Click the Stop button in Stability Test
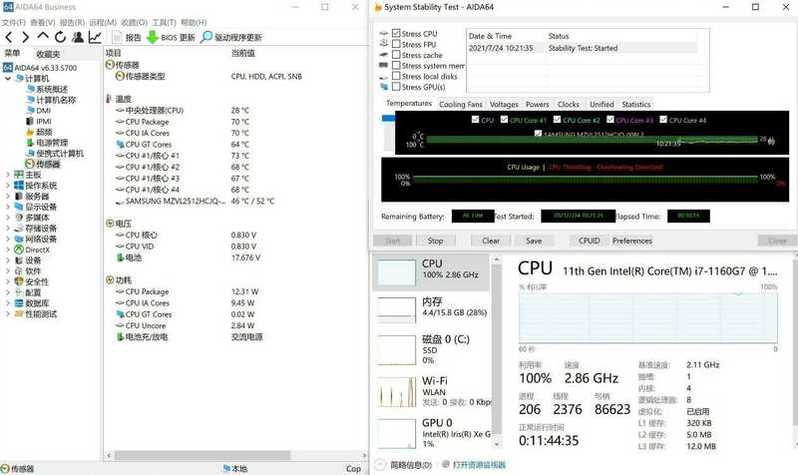 (435, 241)
